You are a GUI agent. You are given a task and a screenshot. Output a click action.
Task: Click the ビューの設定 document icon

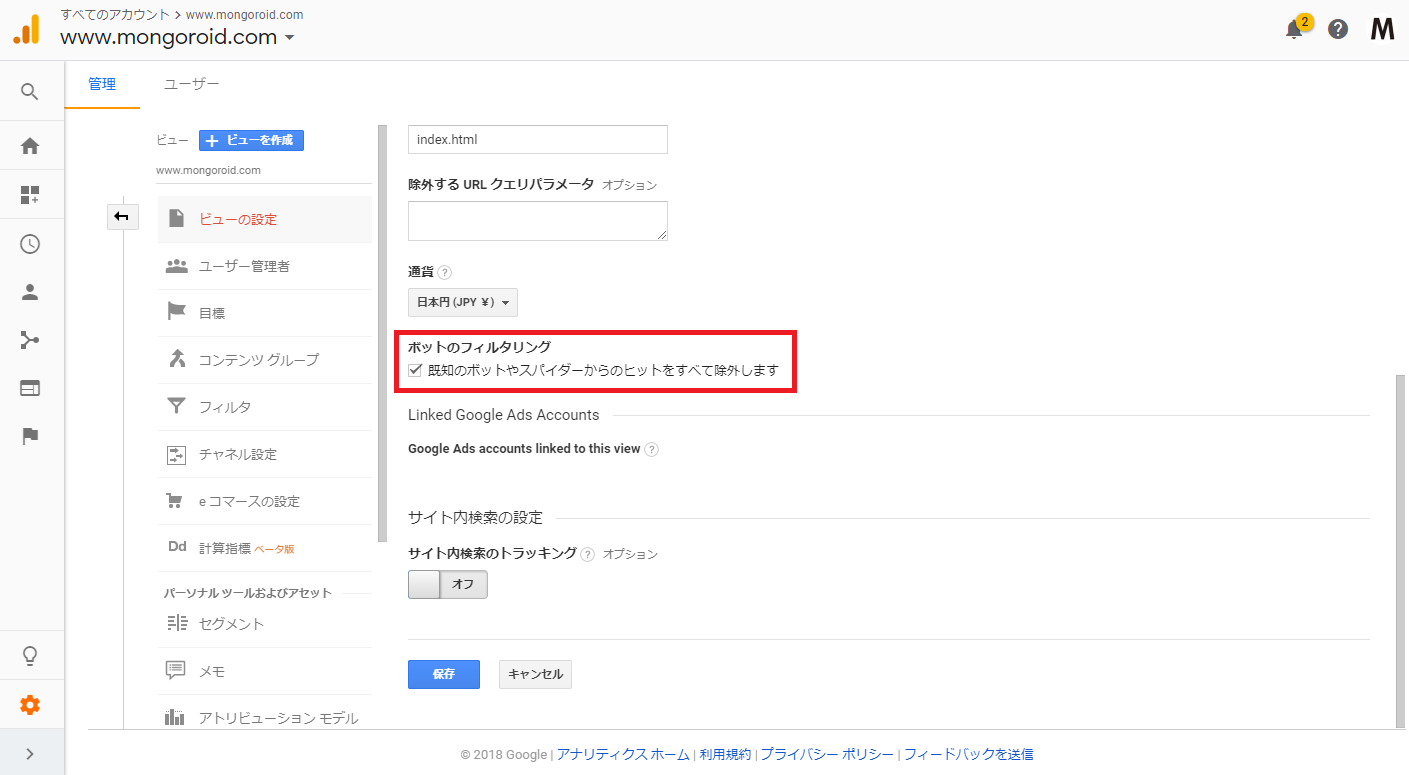(177, 218)
